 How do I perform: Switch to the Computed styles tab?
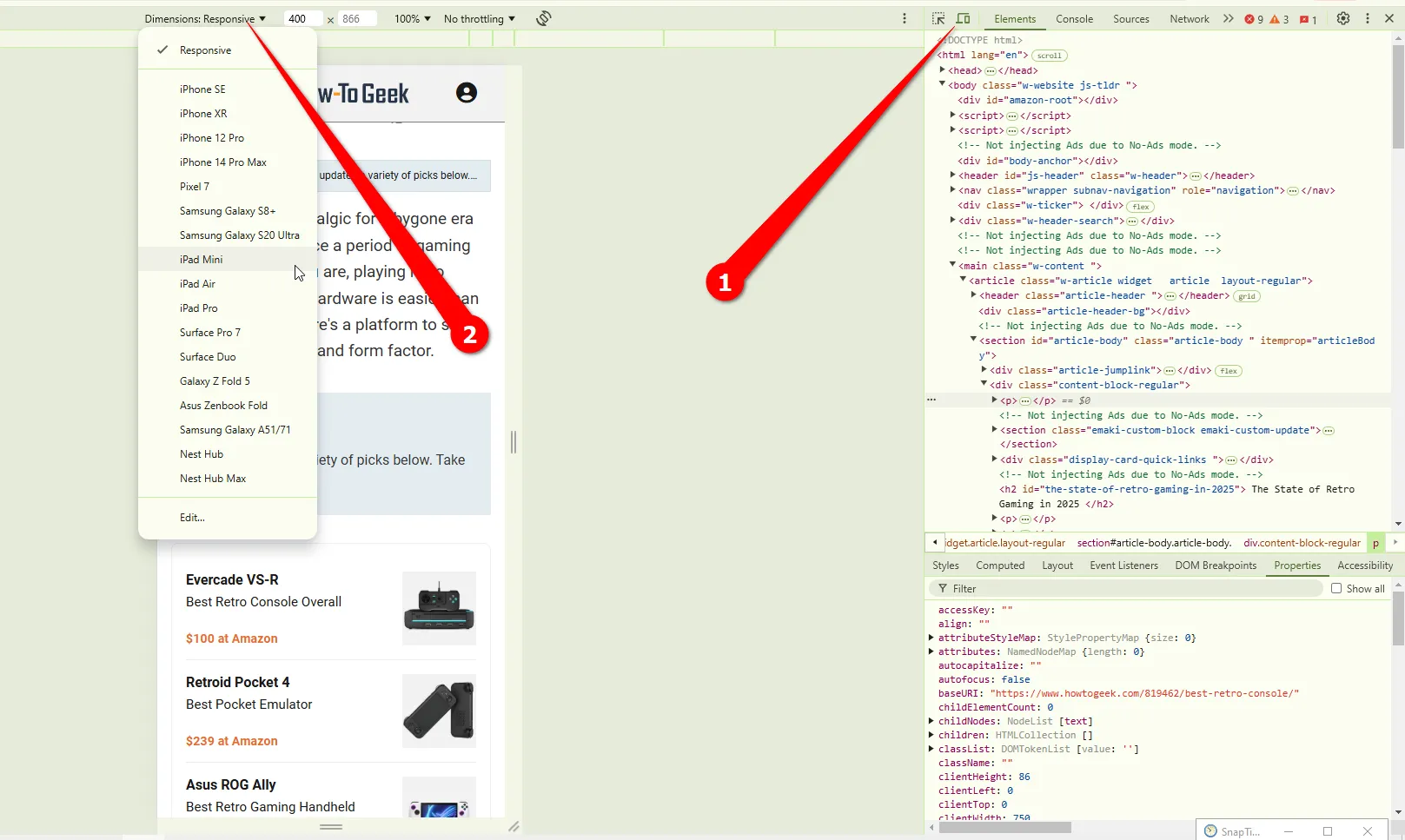pos(1000,566)
